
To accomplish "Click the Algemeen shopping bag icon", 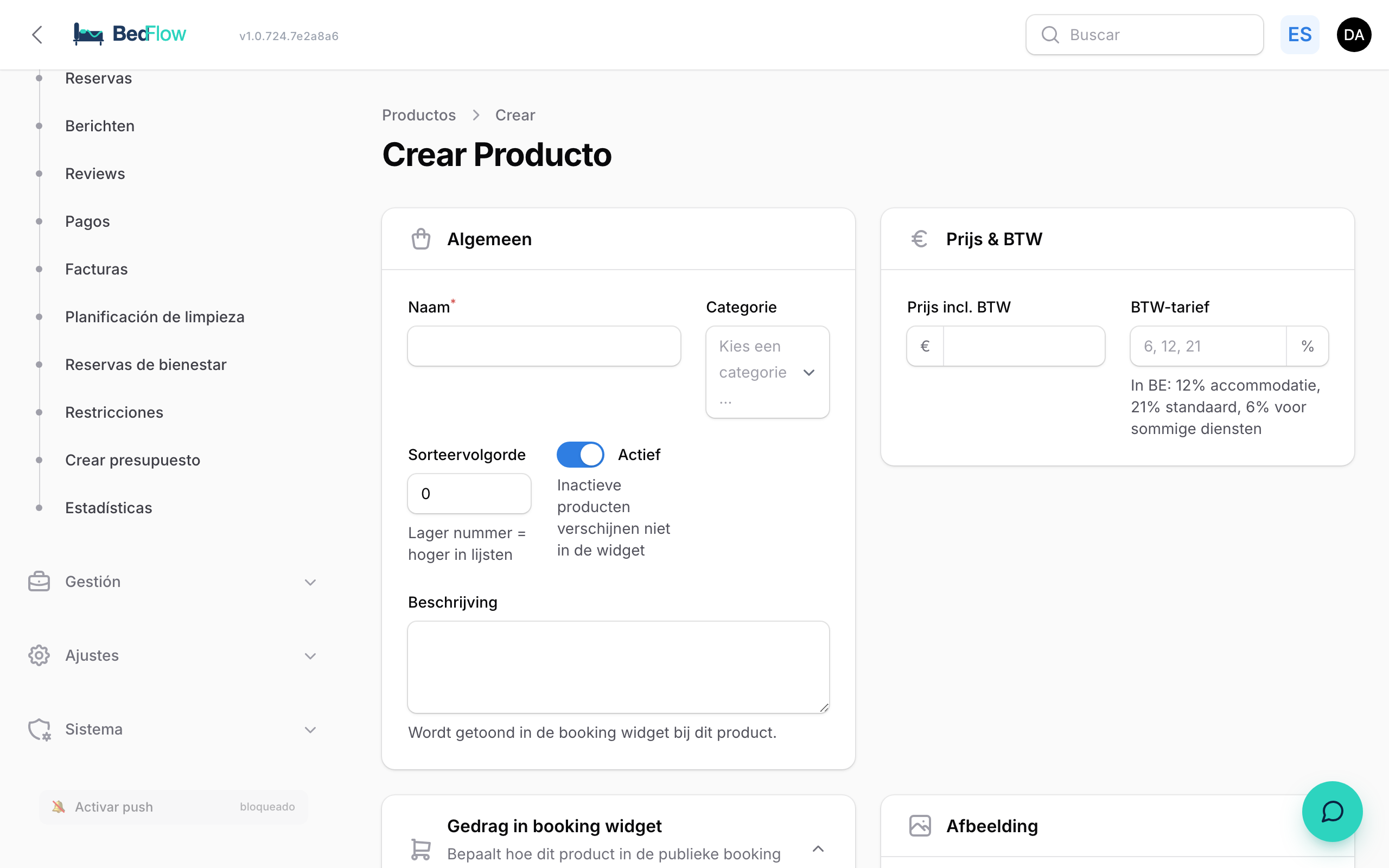I will click(420, 239).
